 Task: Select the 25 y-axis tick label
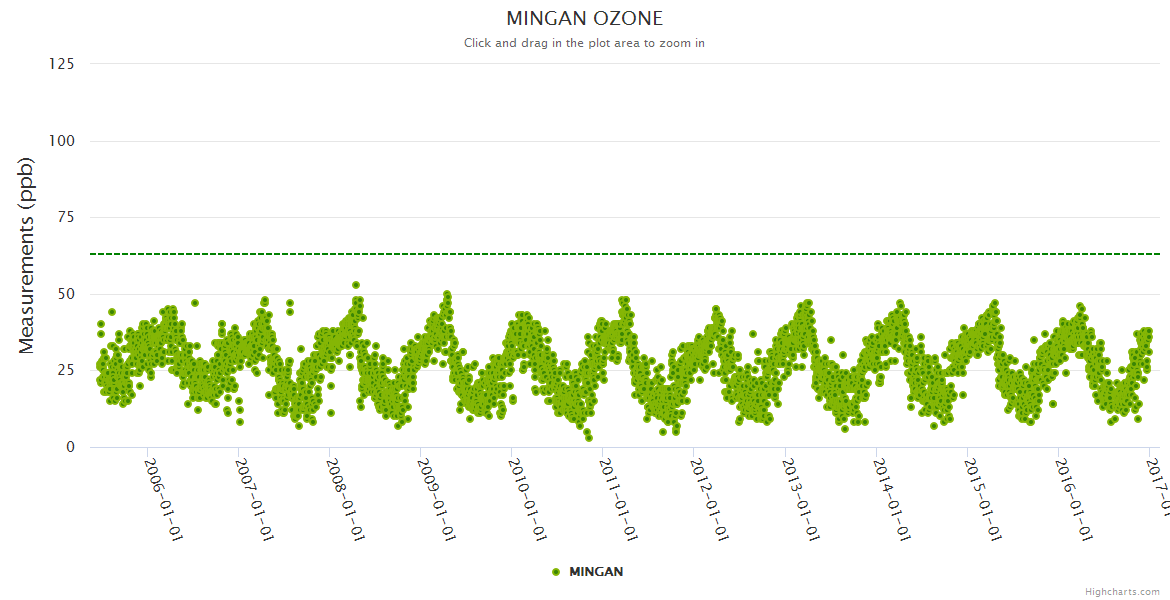pos(65,370)
